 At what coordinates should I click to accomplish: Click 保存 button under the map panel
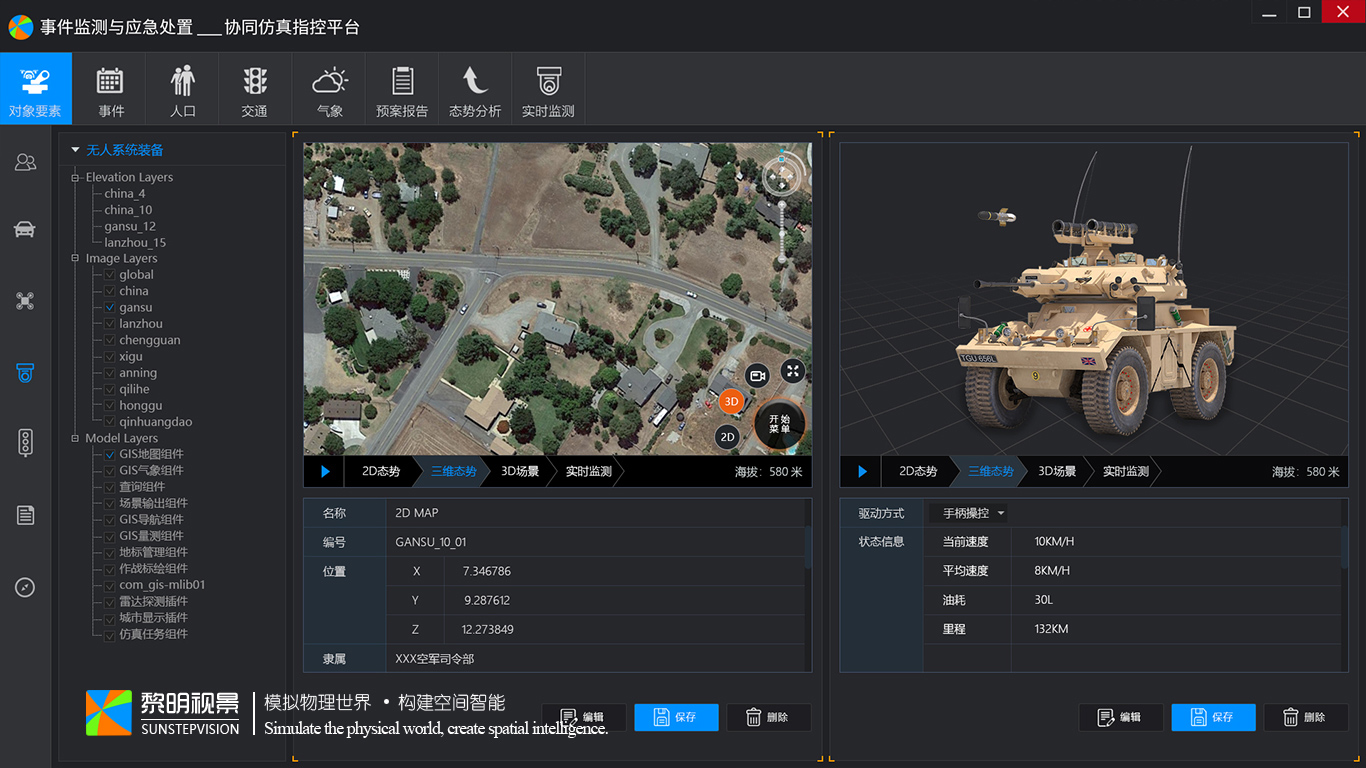676,717
